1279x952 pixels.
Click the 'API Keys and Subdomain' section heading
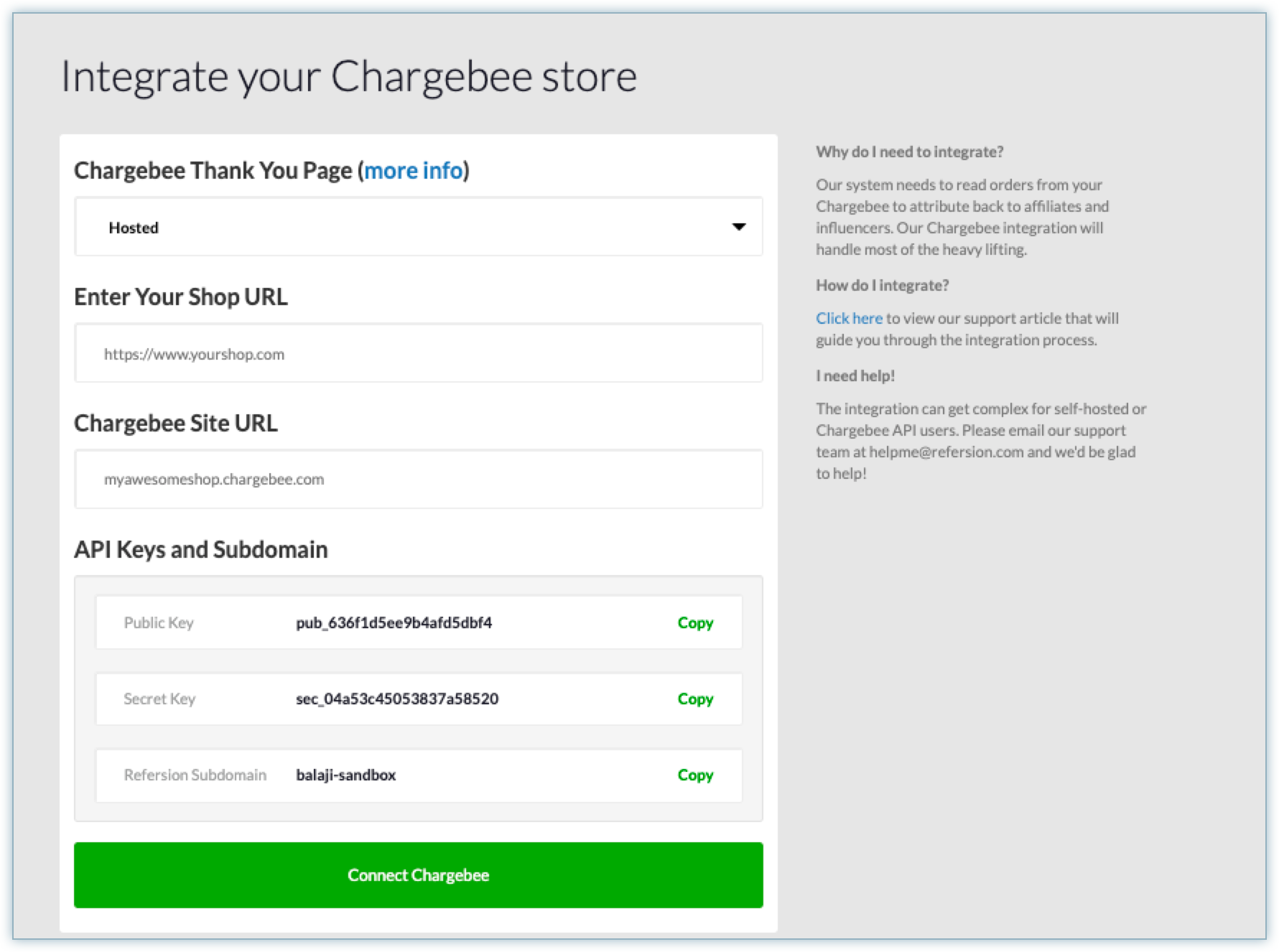[x=200, y=549]
